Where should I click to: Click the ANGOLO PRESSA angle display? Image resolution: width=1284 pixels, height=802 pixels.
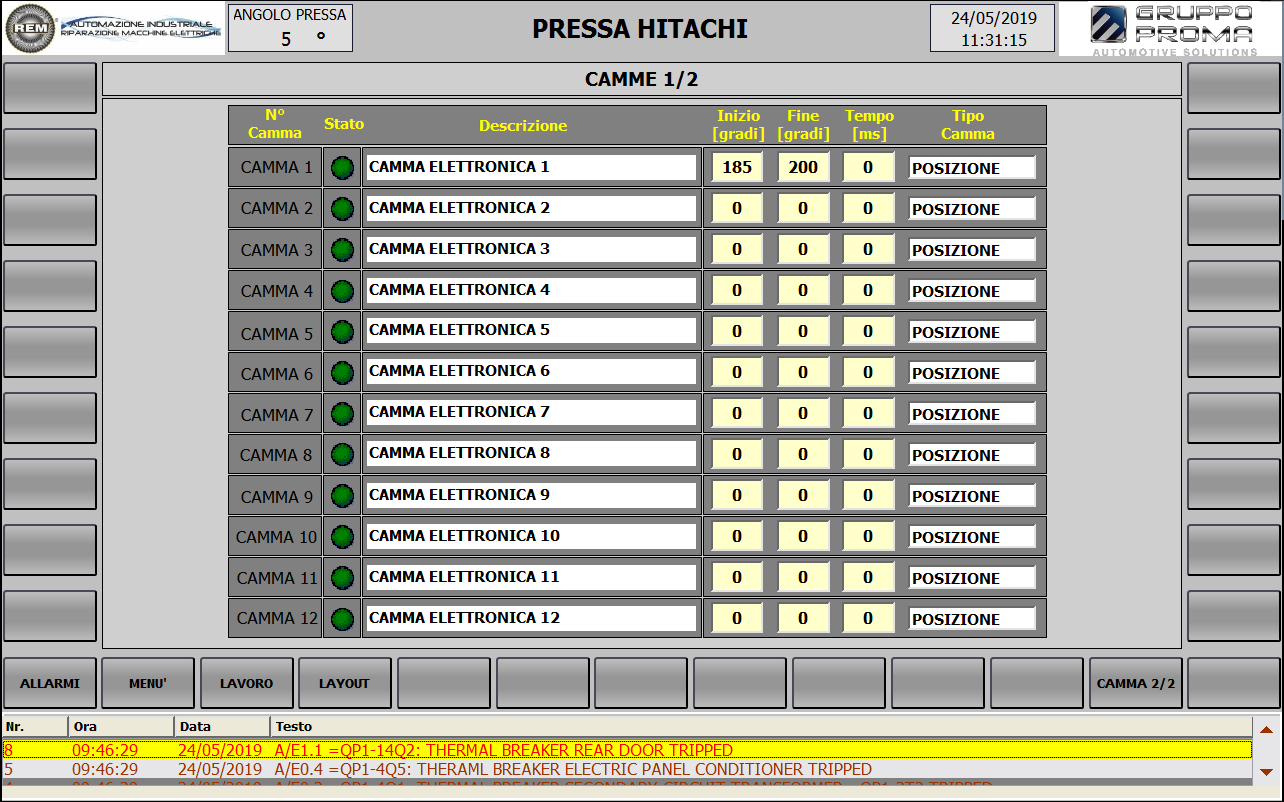pyautogui.click(x=290, y=28)
